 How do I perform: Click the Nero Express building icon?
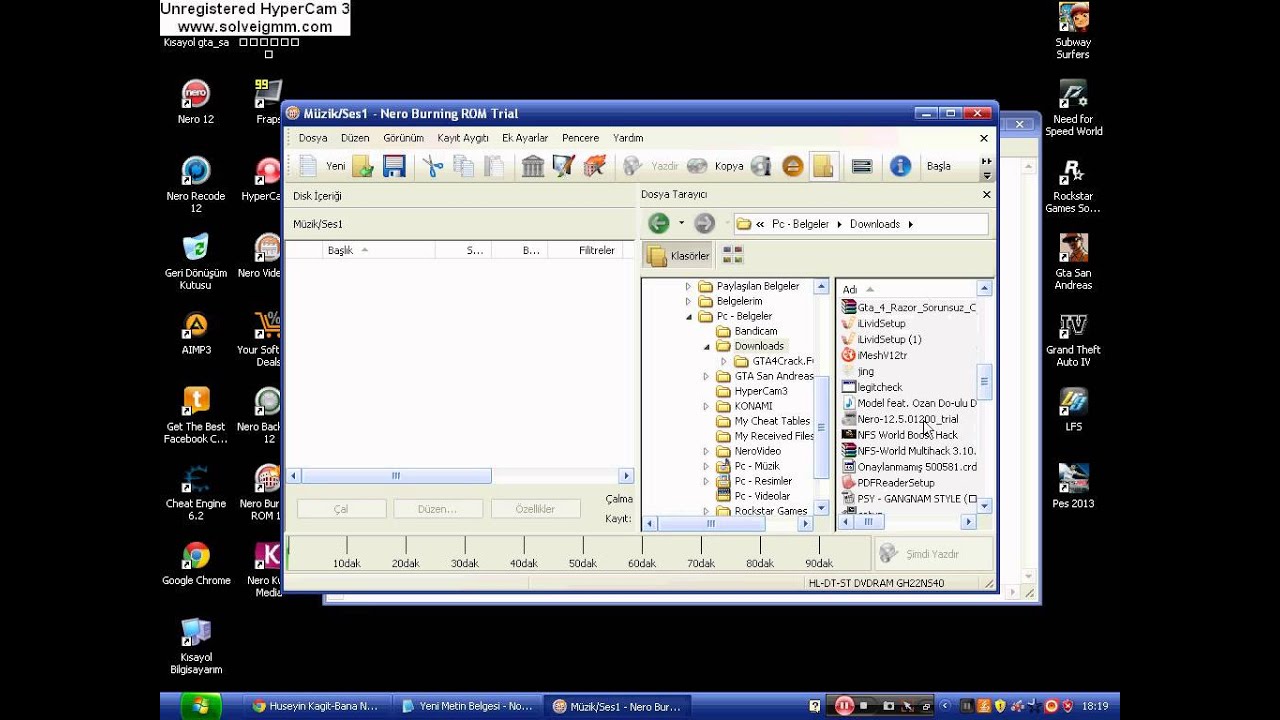coord(533,166)
